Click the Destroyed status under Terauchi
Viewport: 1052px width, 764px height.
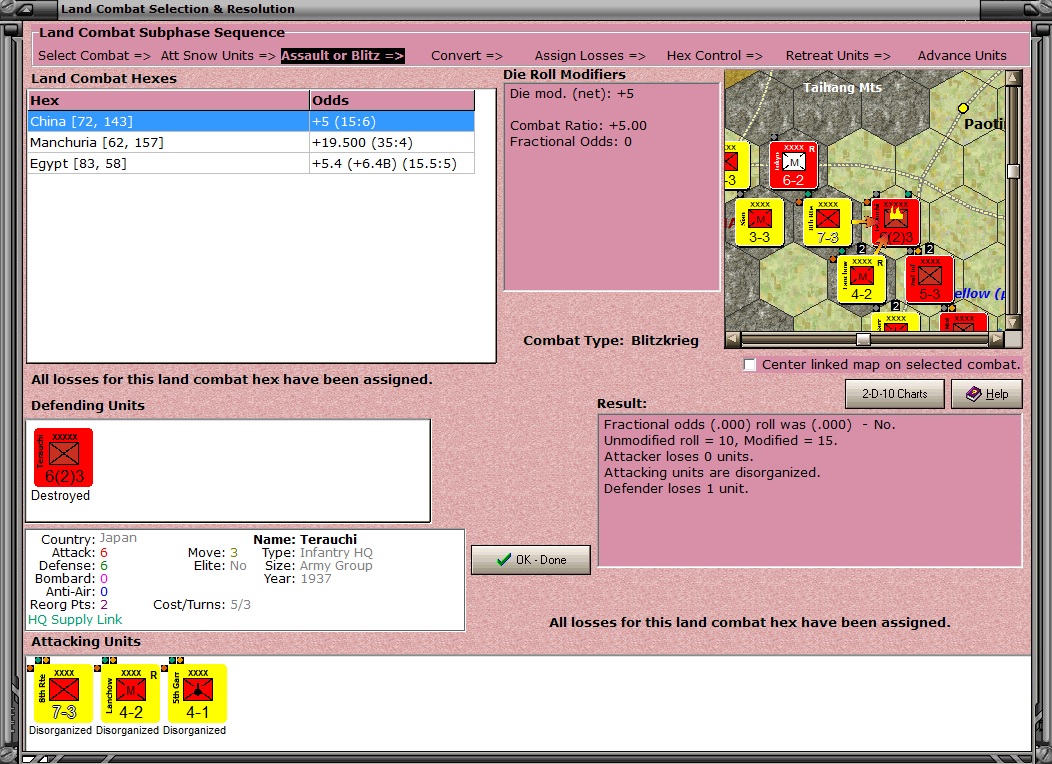(x=60, y=496)
